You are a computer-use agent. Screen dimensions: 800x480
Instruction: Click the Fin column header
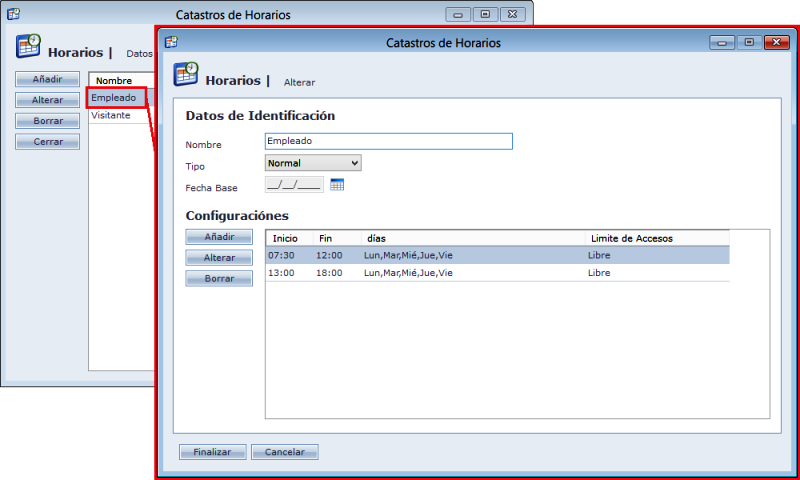[337, 238]
